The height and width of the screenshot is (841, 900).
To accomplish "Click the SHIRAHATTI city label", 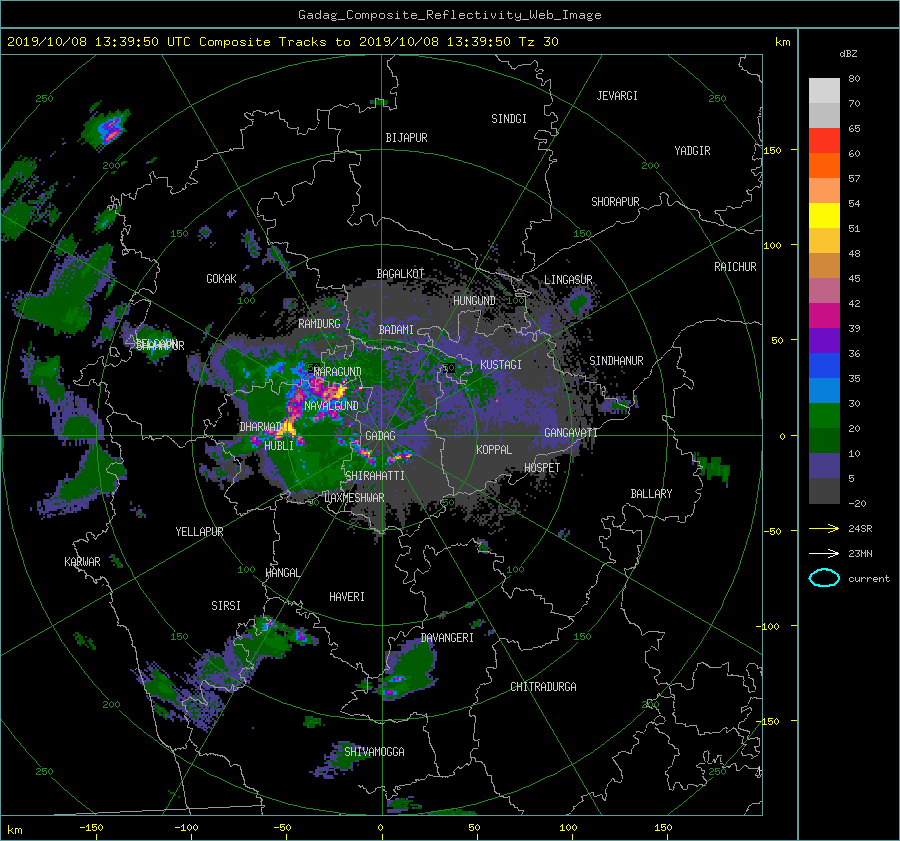I will point(375,476).
